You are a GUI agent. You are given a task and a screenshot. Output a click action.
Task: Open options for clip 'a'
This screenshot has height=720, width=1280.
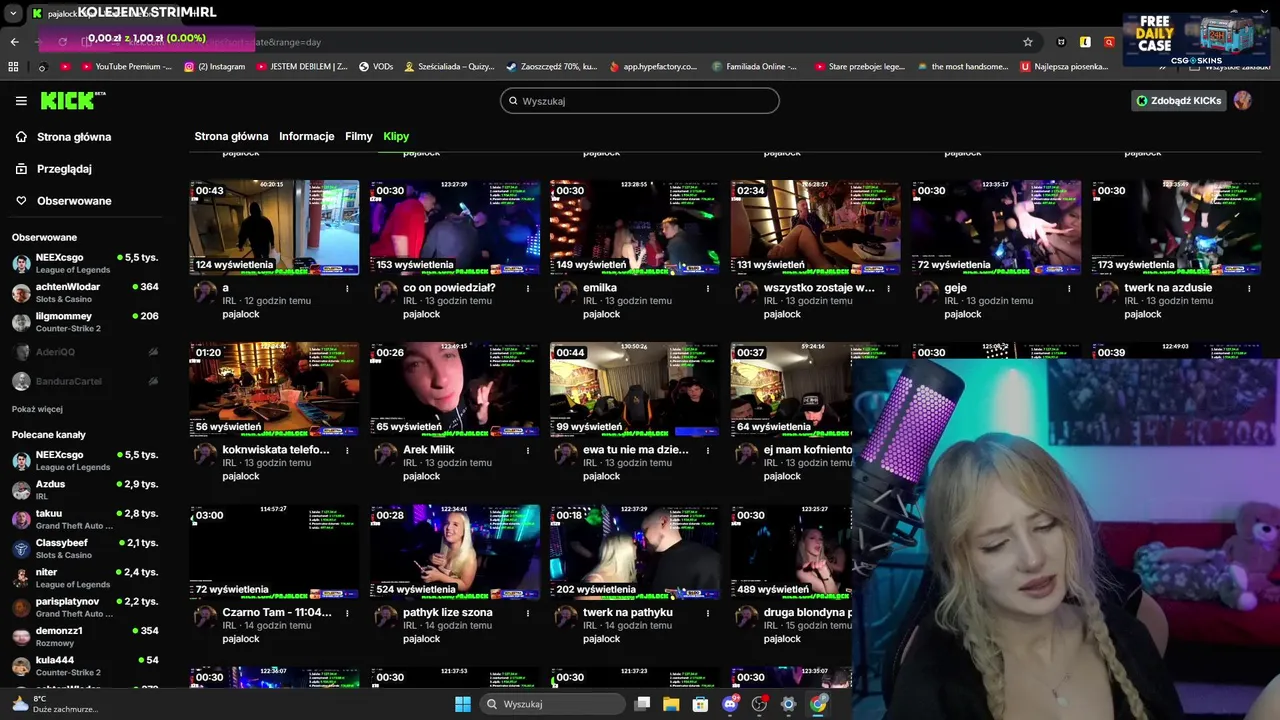click(347, 288)
